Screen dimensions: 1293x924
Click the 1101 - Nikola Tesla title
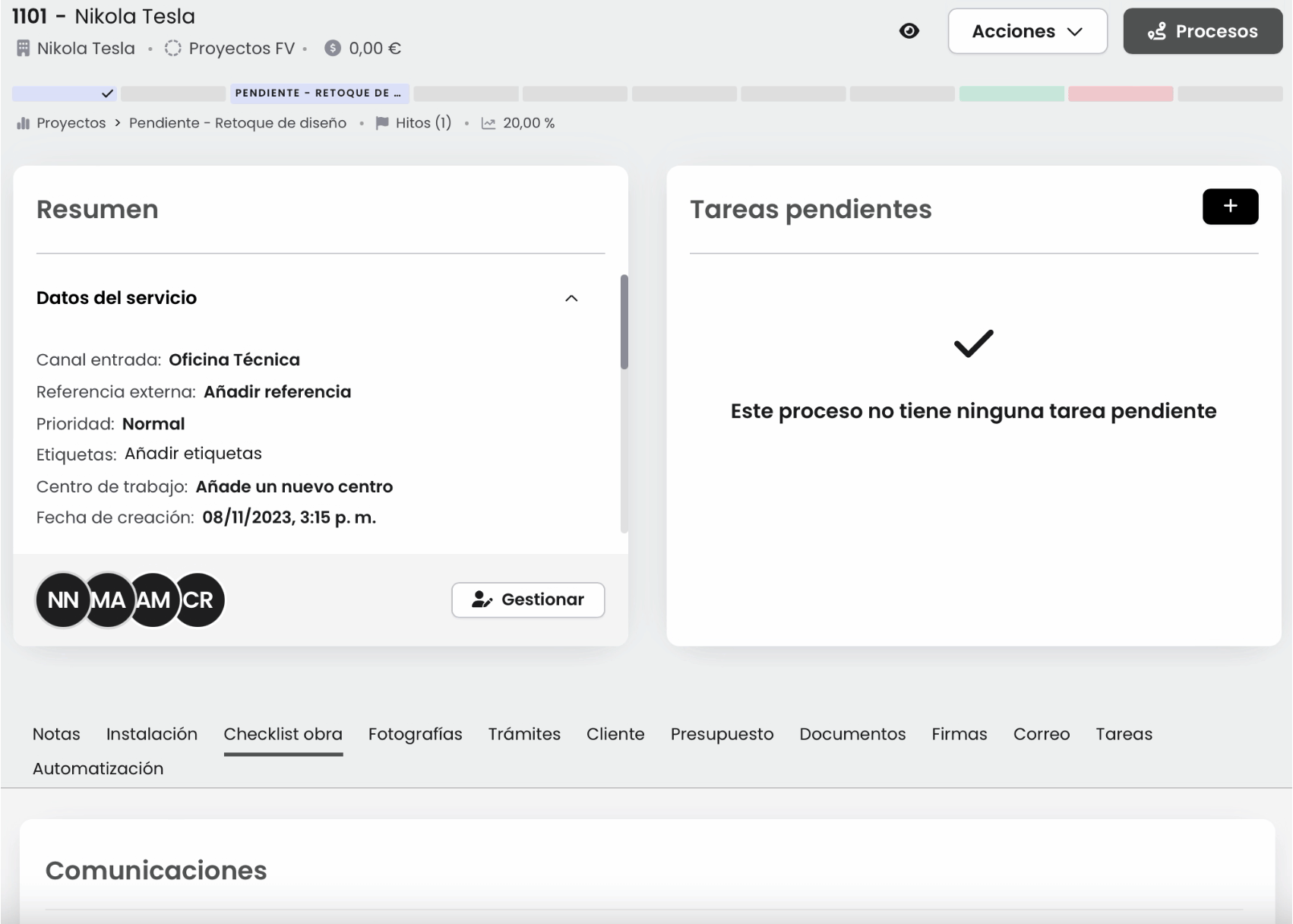[103, 16]
